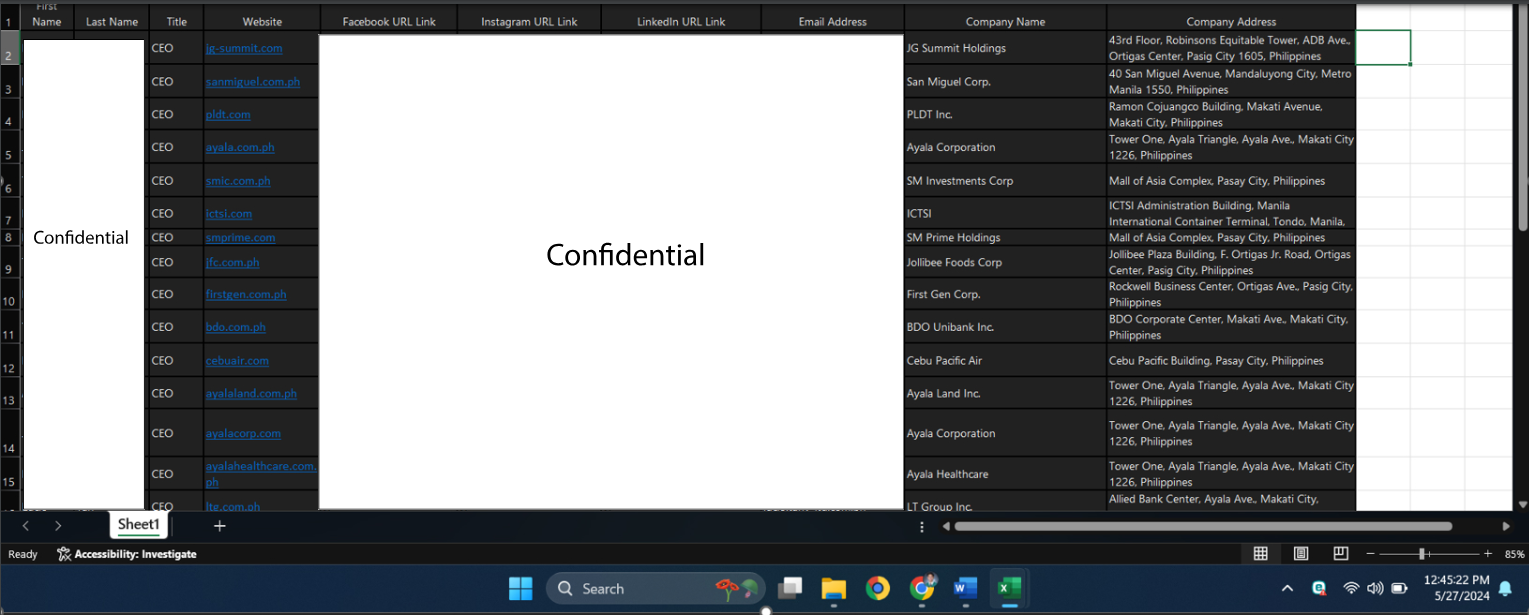Image resolution: width=1529 pixels, height=615 pixels.
Task: Select the BDO Unibank Inc. cell
Action: pos(1005,327)
